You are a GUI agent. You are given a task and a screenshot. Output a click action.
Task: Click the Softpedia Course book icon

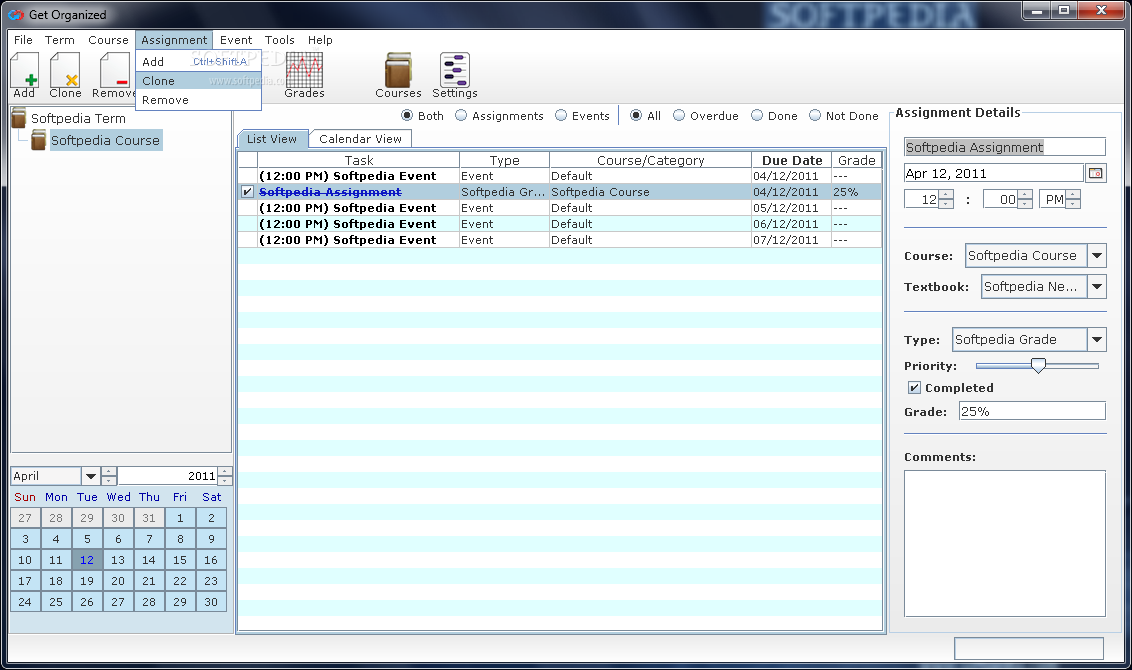tap(38, 140)
